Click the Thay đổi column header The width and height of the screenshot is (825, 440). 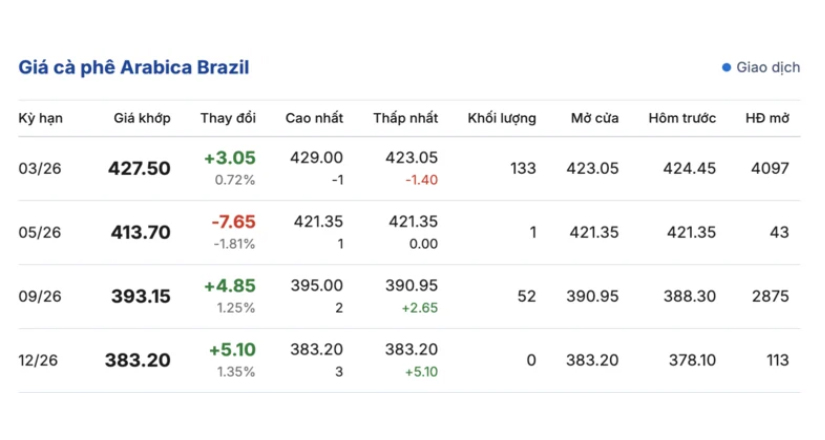pos(228,118)
